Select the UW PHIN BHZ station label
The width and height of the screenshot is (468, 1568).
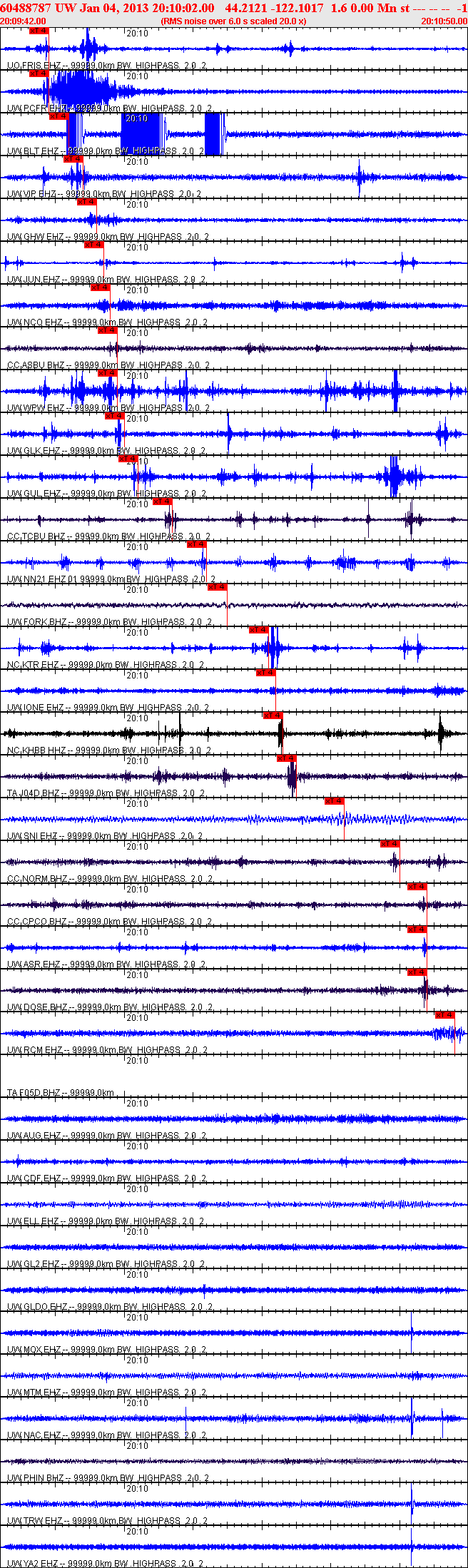coord(36,1478)
